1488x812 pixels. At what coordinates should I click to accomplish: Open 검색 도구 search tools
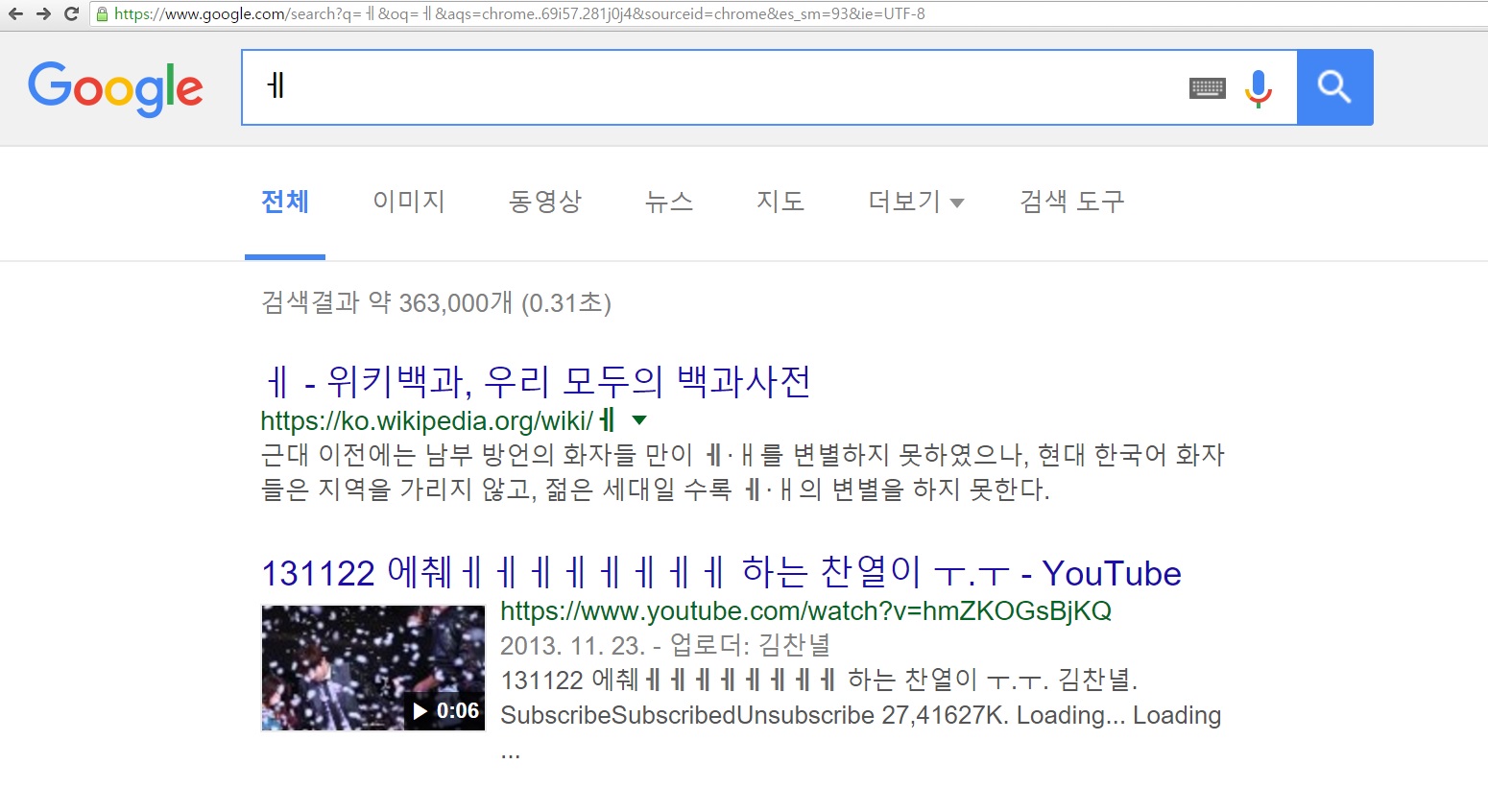click(x=1071, y=202)
